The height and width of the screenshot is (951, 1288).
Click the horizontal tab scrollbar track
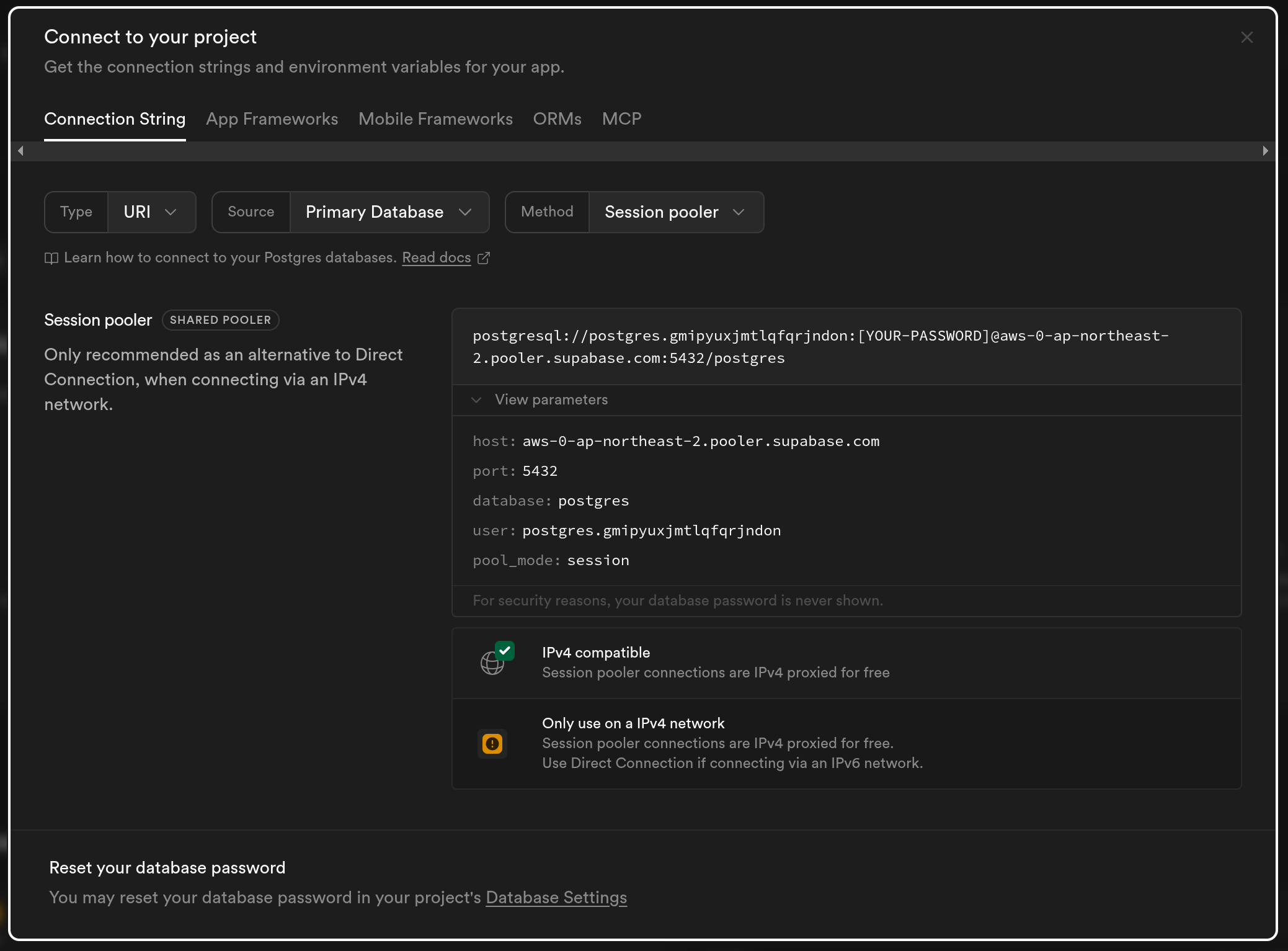click(642, 151)
